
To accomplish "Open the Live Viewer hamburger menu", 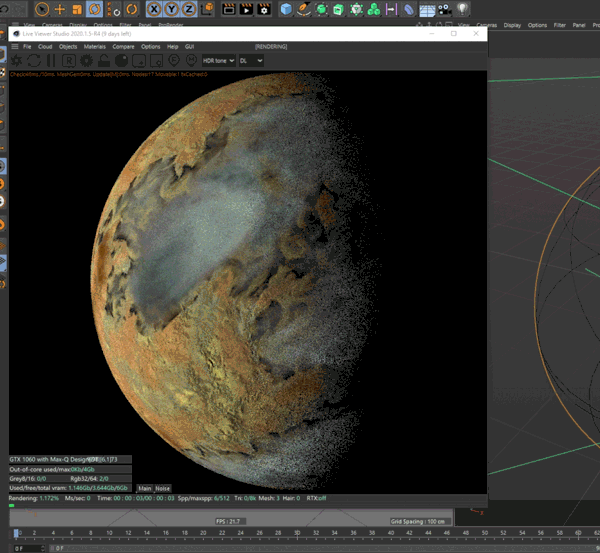I will pyautogui.click(x=15, y=46).
